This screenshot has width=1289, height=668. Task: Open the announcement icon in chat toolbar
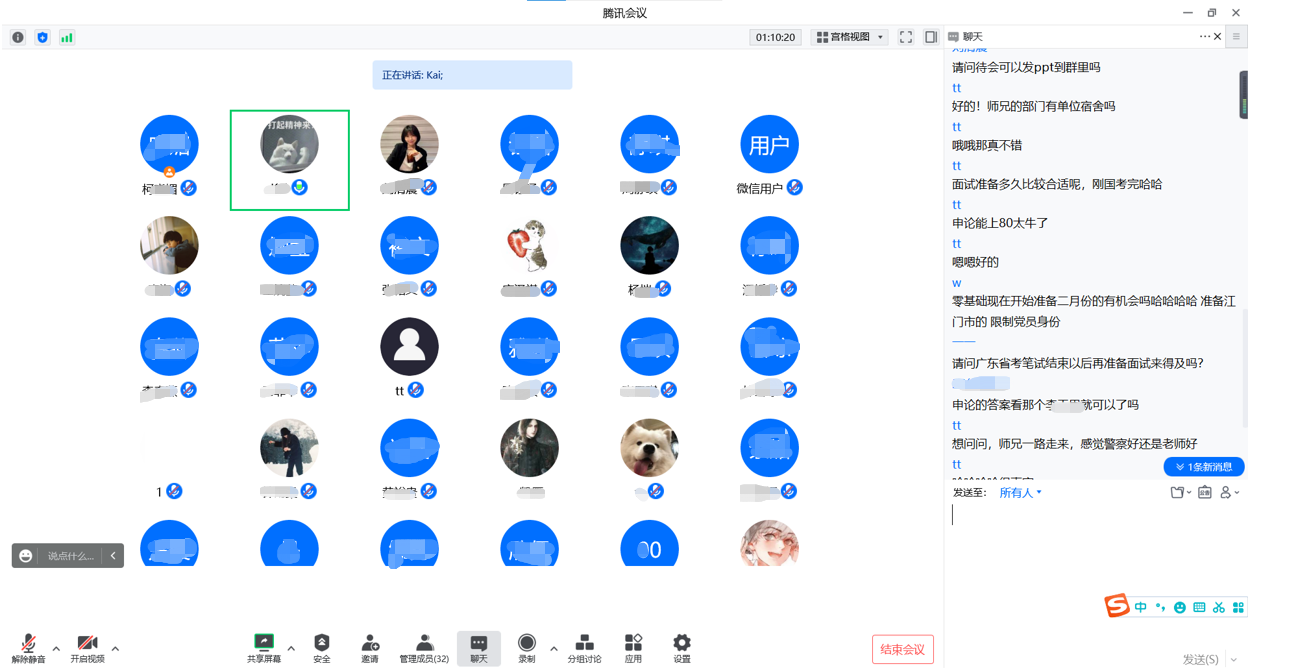(1204, 492)
